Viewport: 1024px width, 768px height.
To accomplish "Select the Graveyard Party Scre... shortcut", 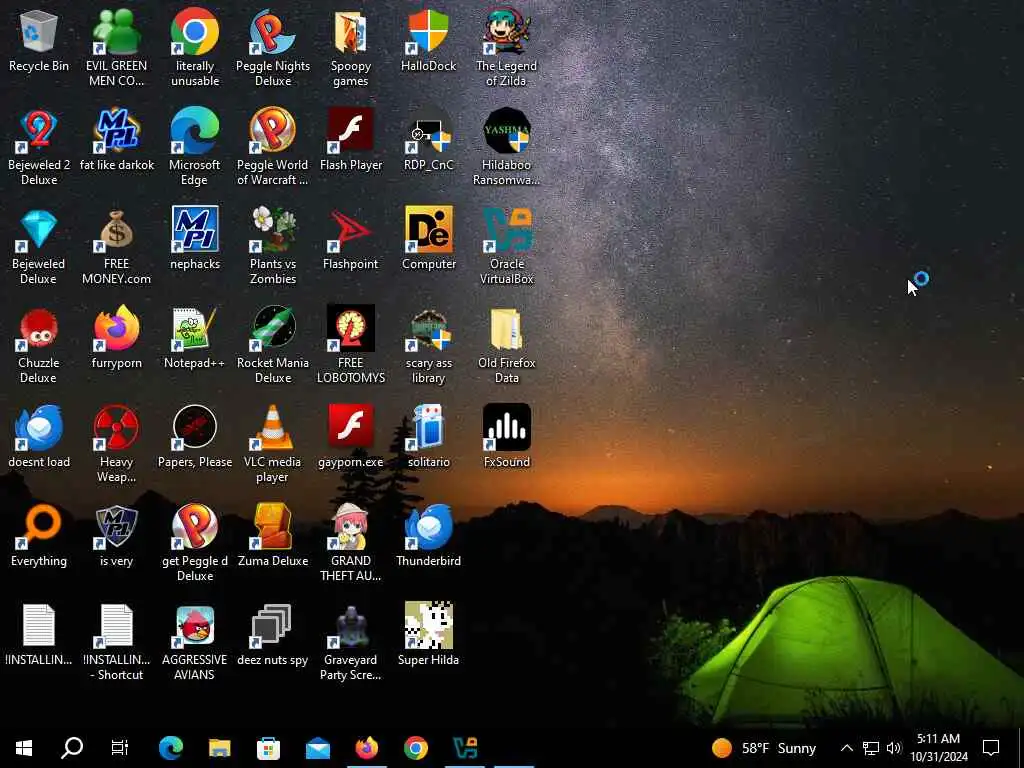I will pyautogui.click(x=351, y=644).
